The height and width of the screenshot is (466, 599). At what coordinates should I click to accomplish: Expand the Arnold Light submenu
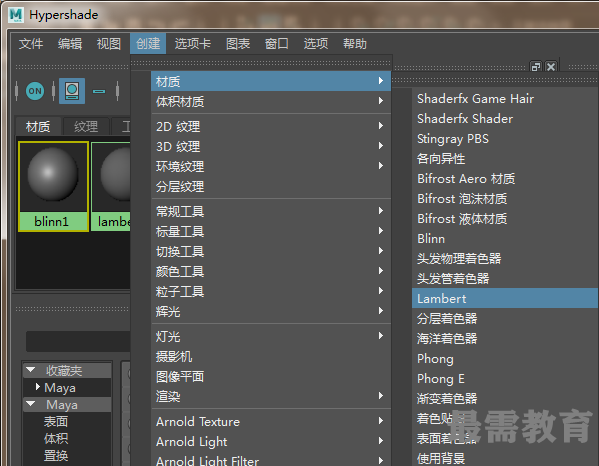271,441
